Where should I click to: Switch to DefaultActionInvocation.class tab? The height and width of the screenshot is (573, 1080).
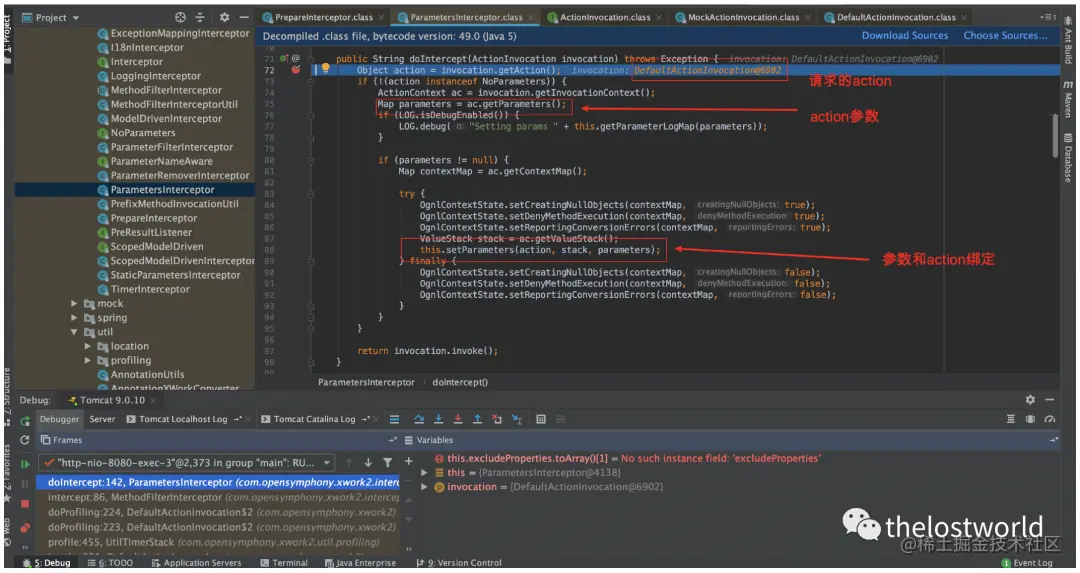(x=895, y=17)
